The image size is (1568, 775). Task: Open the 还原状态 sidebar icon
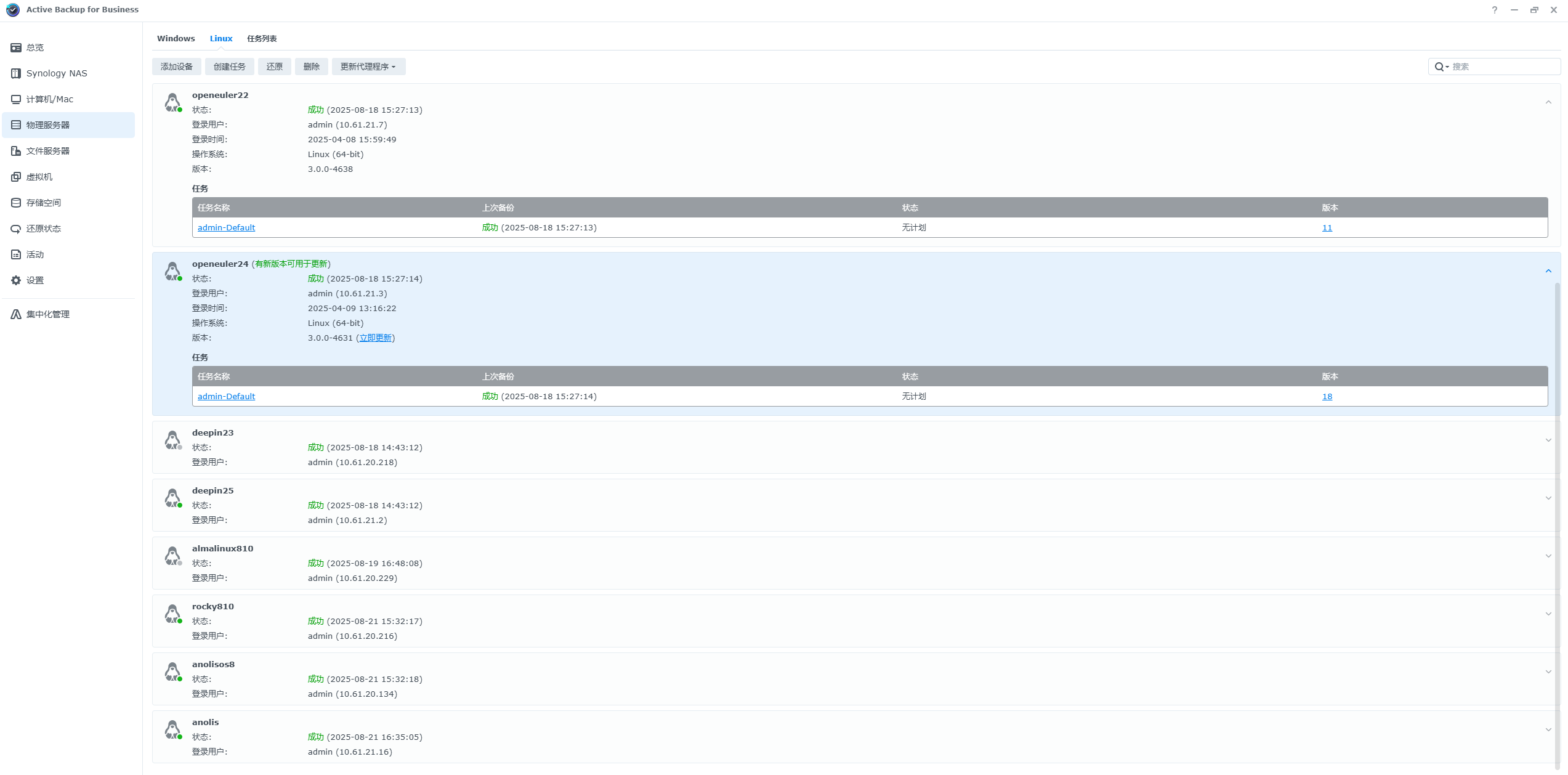pos(16,229)
